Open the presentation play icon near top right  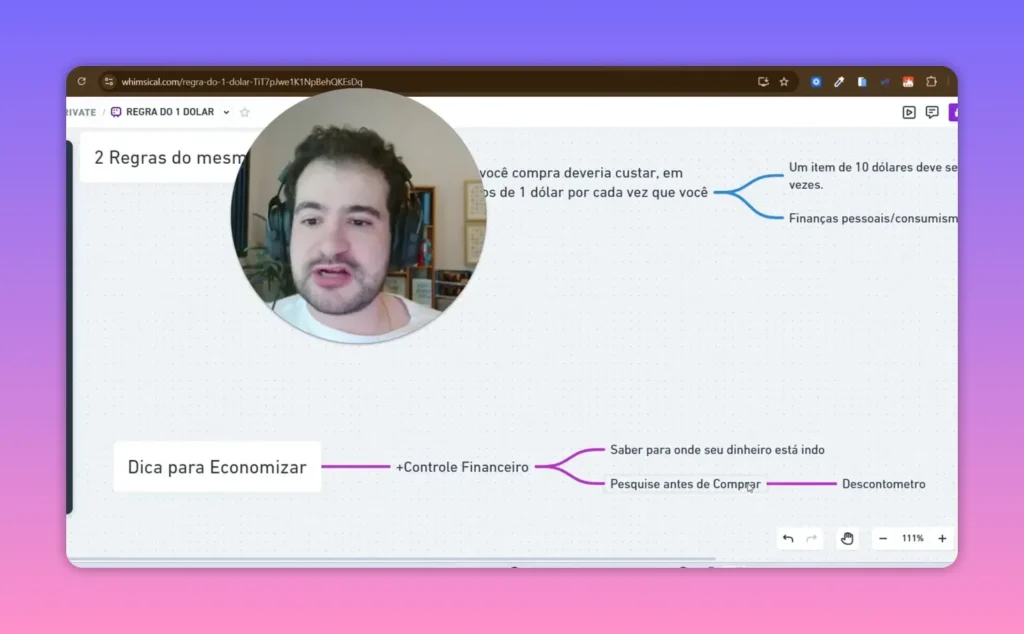909,112
